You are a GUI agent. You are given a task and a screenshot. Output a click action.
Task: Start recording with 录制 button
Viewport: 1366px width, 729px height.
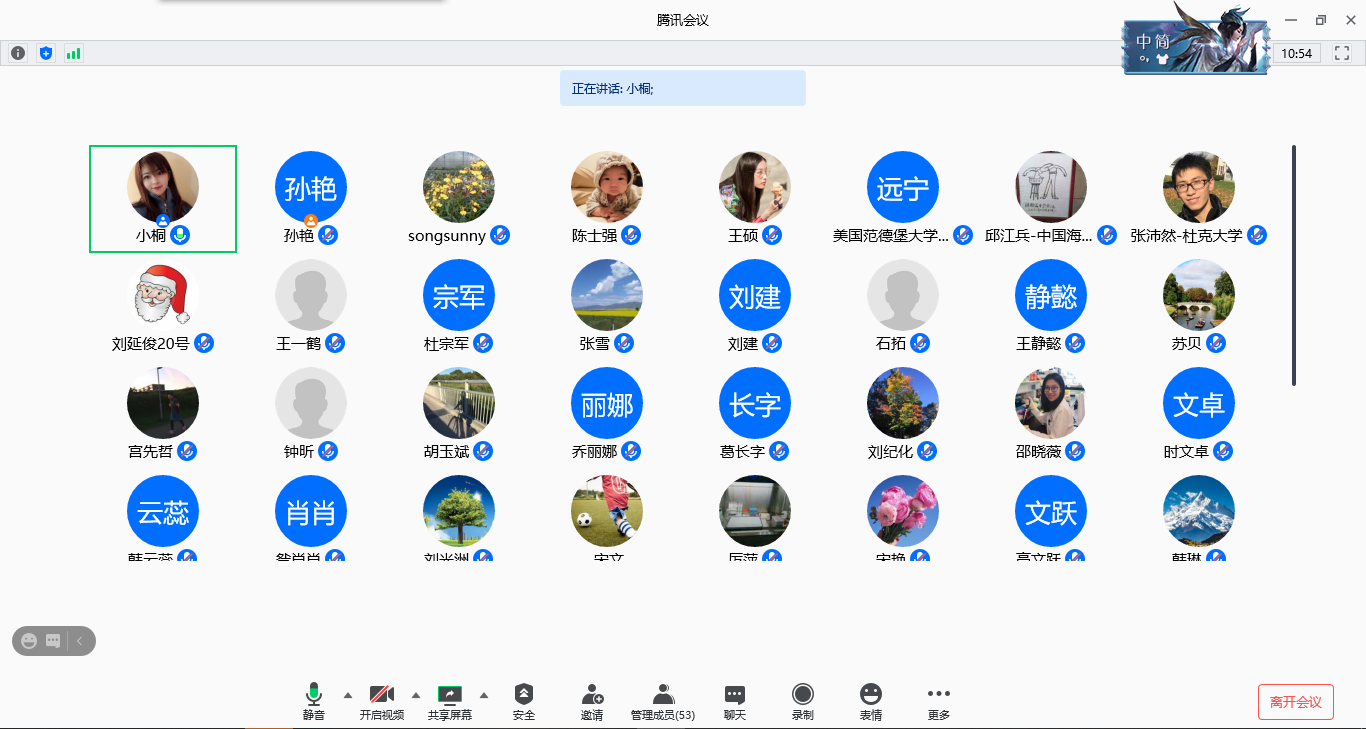(x=802, y=701)
